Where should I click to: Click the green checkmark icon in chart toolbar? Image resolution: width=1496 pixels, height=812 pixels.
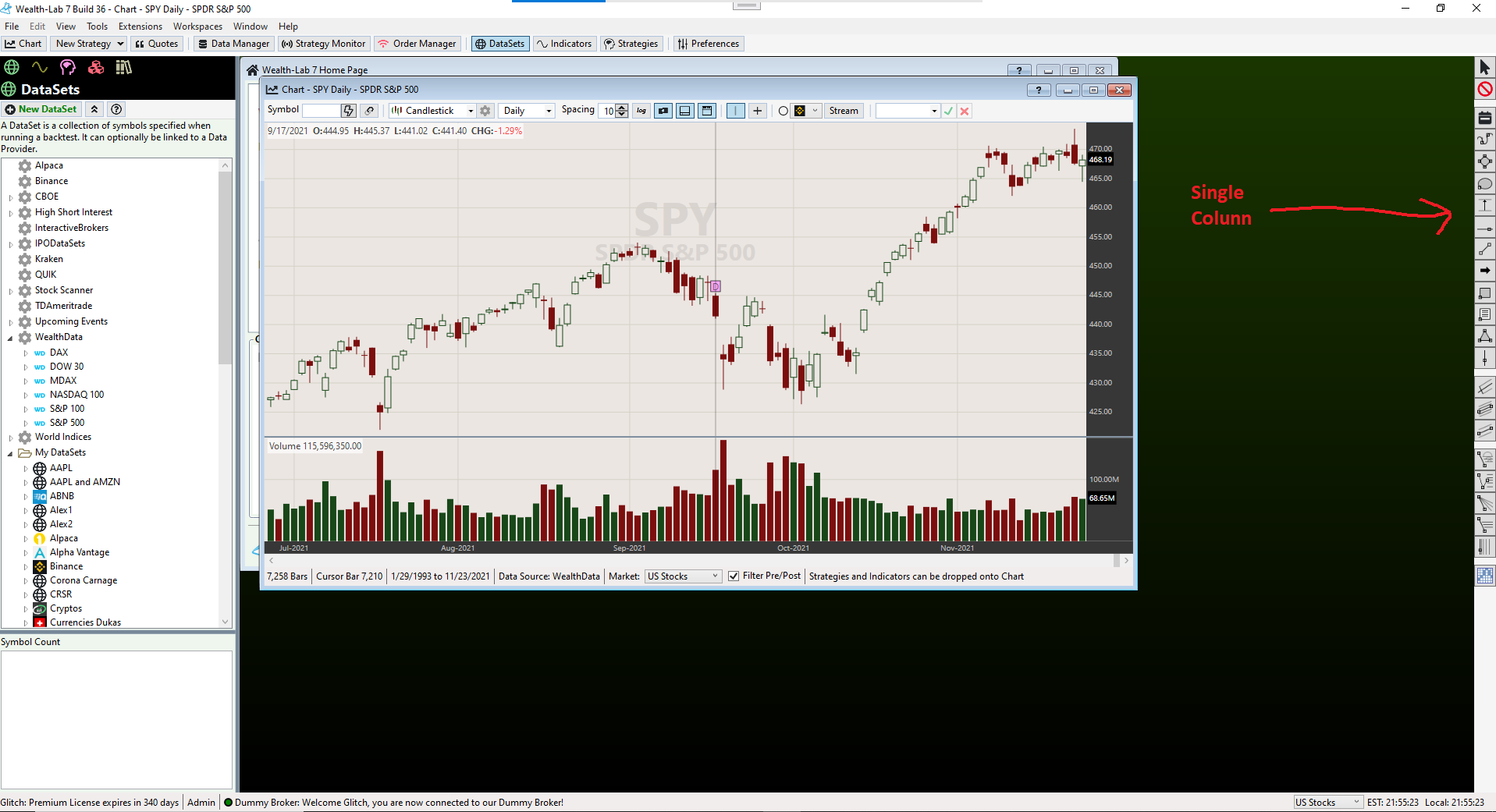(x=948, y=111)
